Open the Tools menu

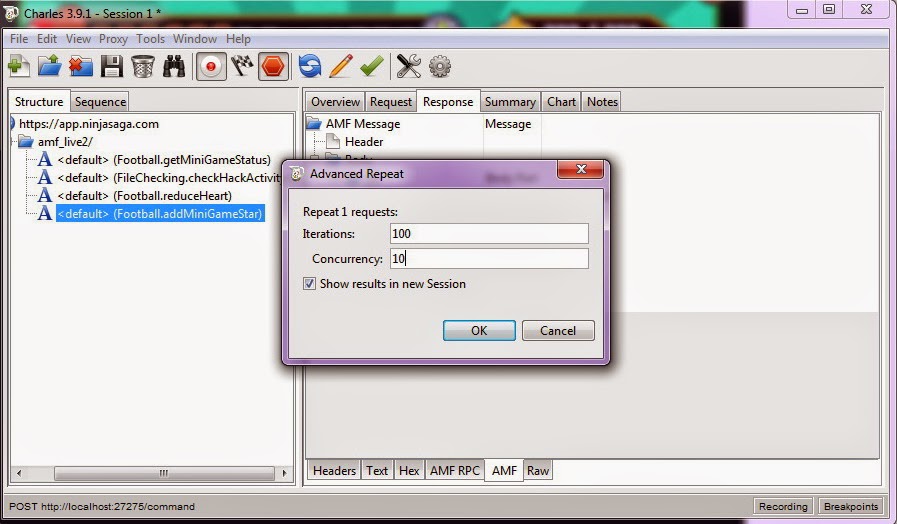[150, 39]
